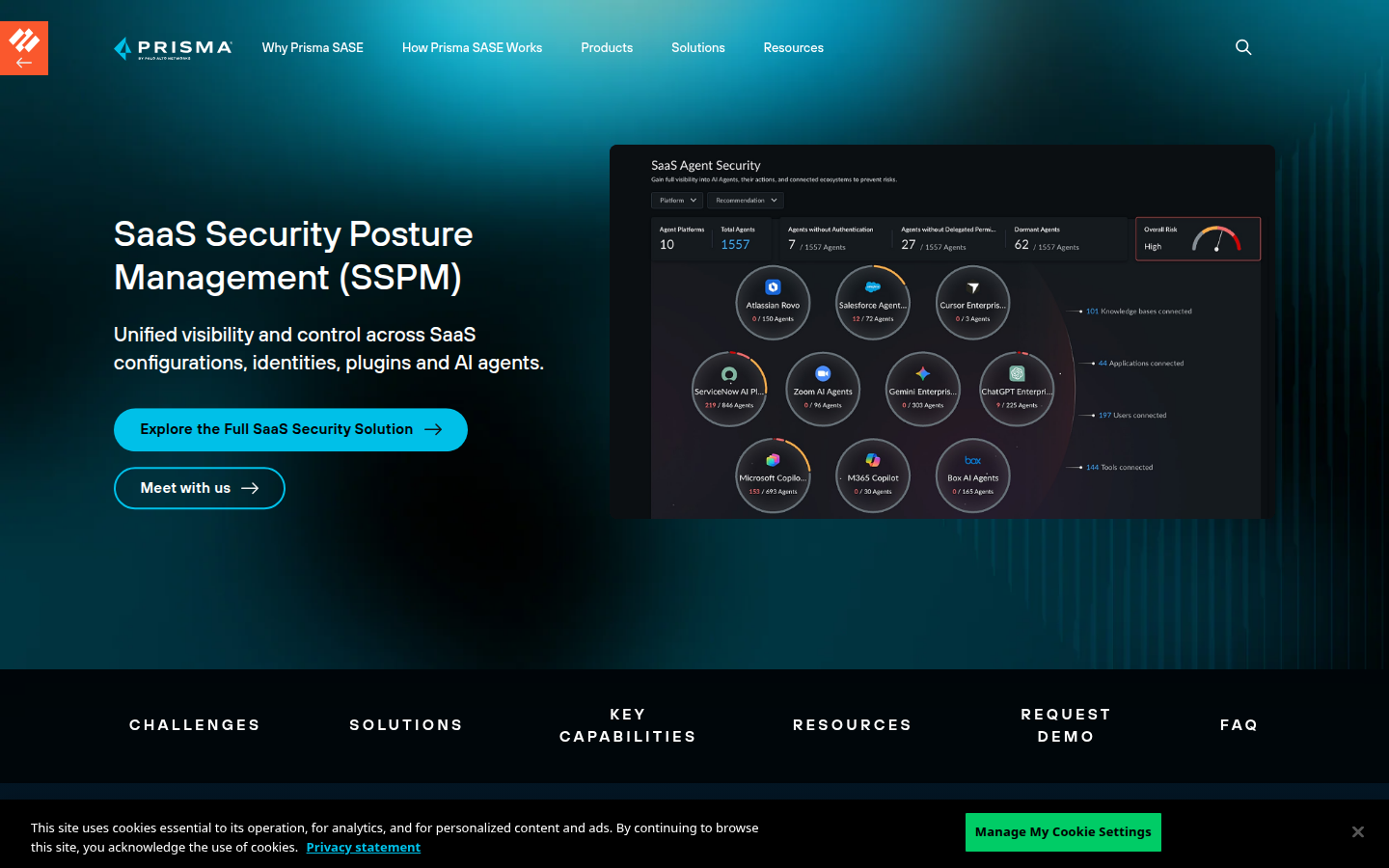This screenshot has width=1389, height=868.
Task: Click the SaaS Agent Security heading
Action: (705, 166)
